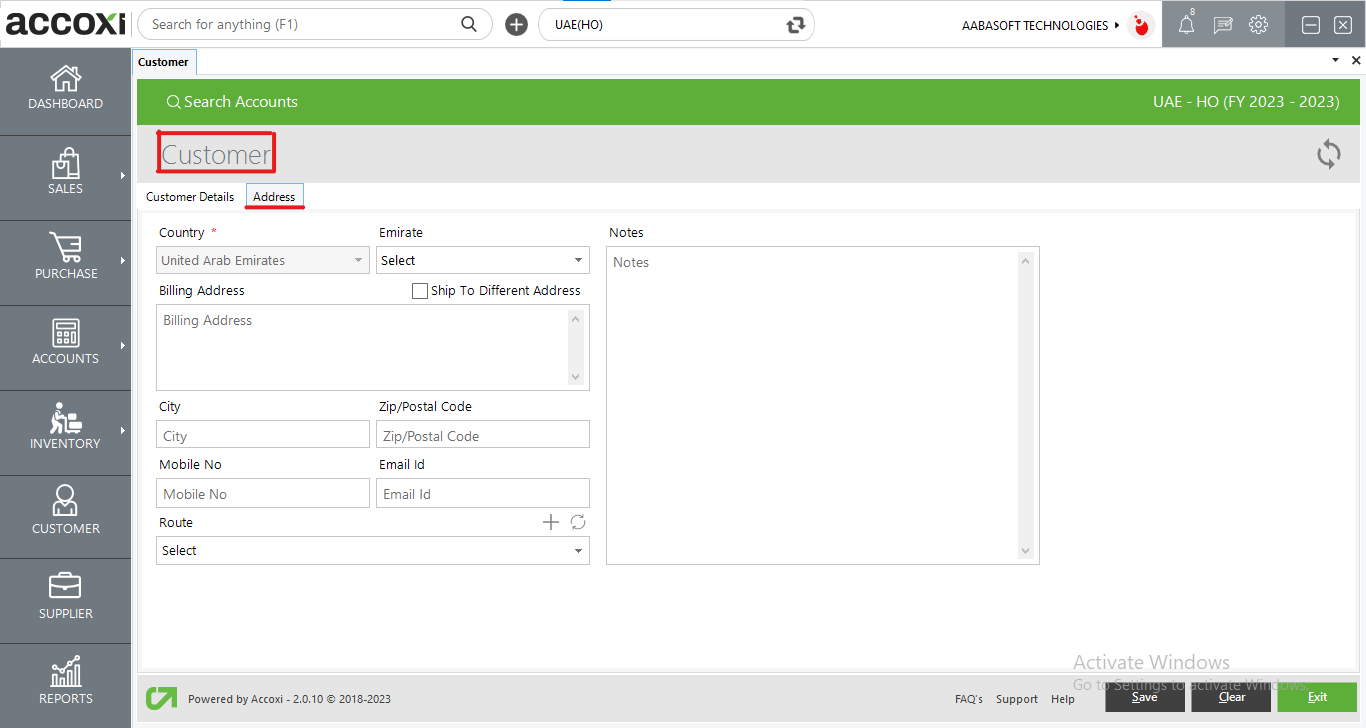The image size is (1366, 728).
Task: Open notifications bell
Action: (x=1186, y=24)
